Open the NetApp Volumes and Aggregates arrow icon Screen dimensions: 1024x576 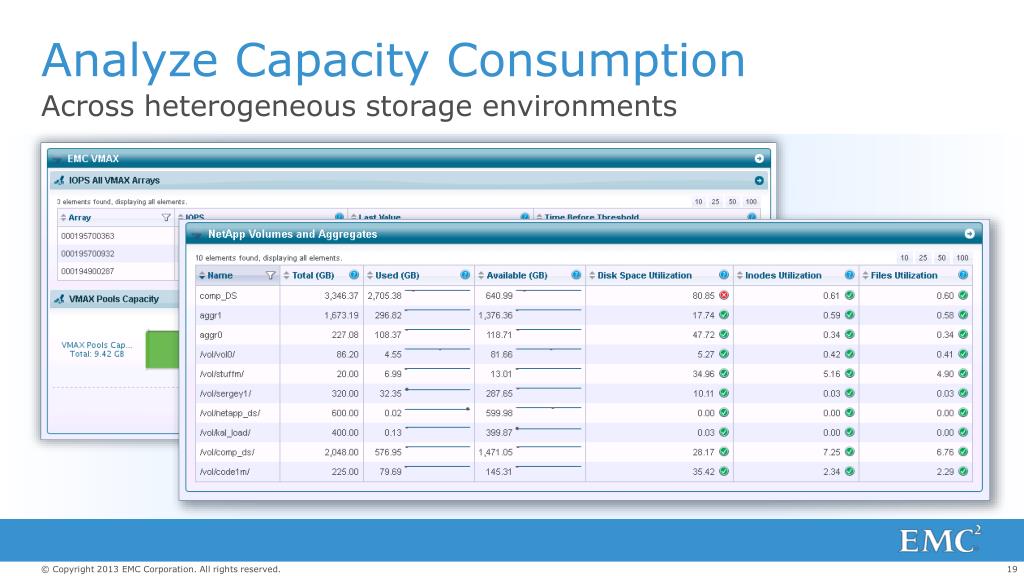[969, 234]
